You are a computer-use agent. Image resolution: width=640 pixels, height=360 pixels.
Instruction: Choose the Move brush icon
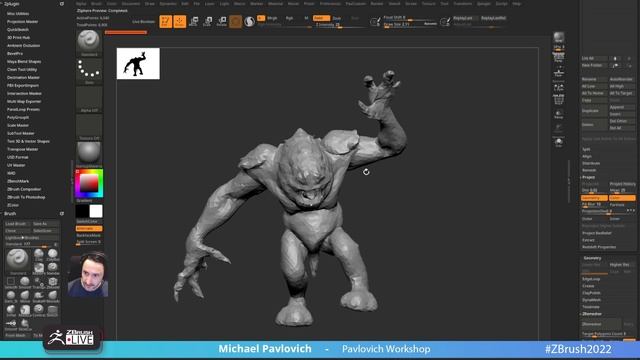pyautogui.click(x=25, y=296)
